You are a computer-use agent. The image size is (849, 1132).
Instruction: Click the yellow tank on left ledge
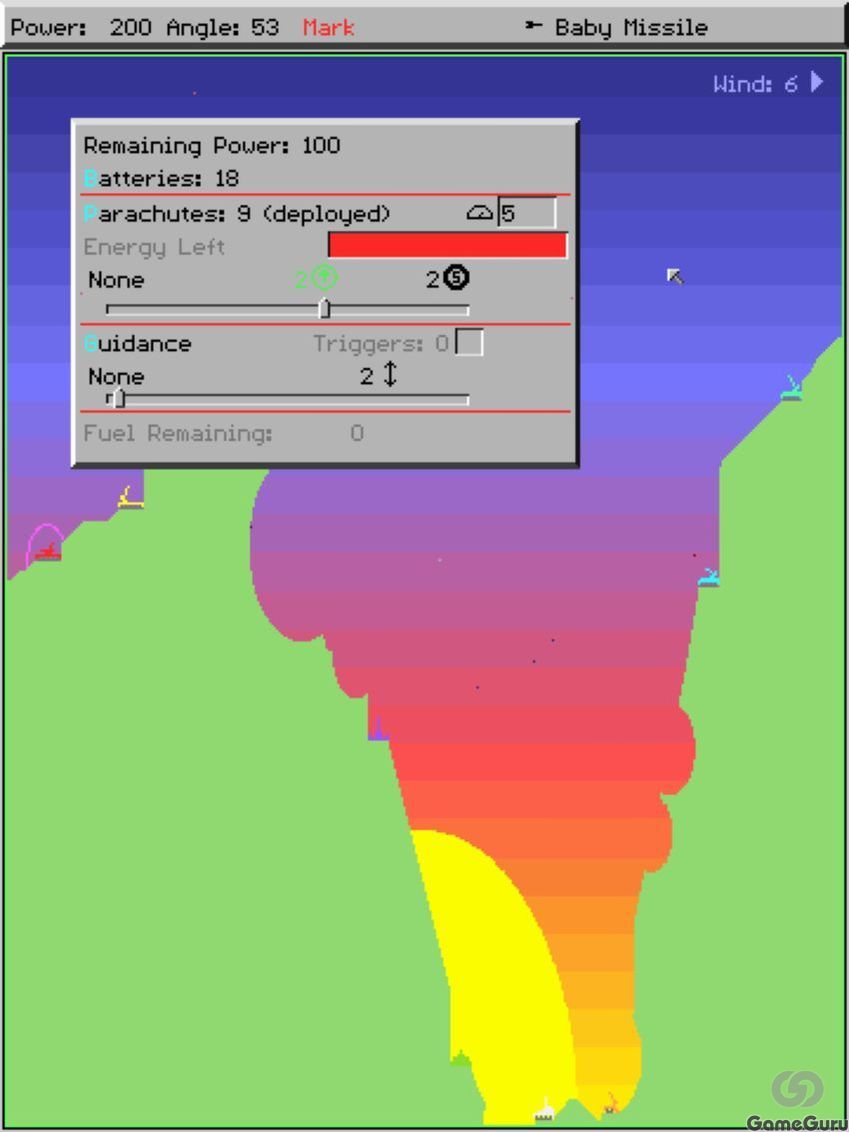tap(130, 498)
